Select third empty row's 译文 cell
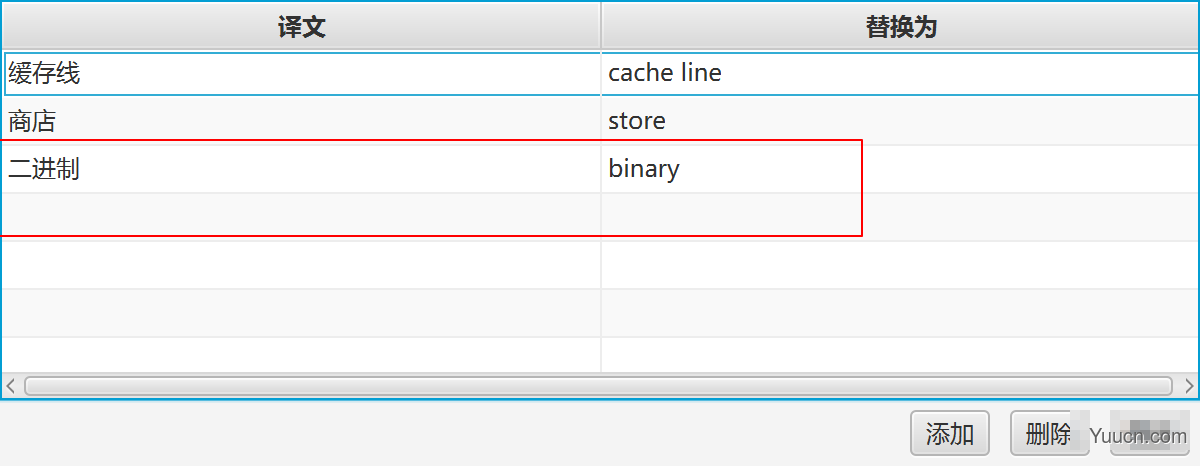The height and width of the screenshot is (466, 1200). 301,313
